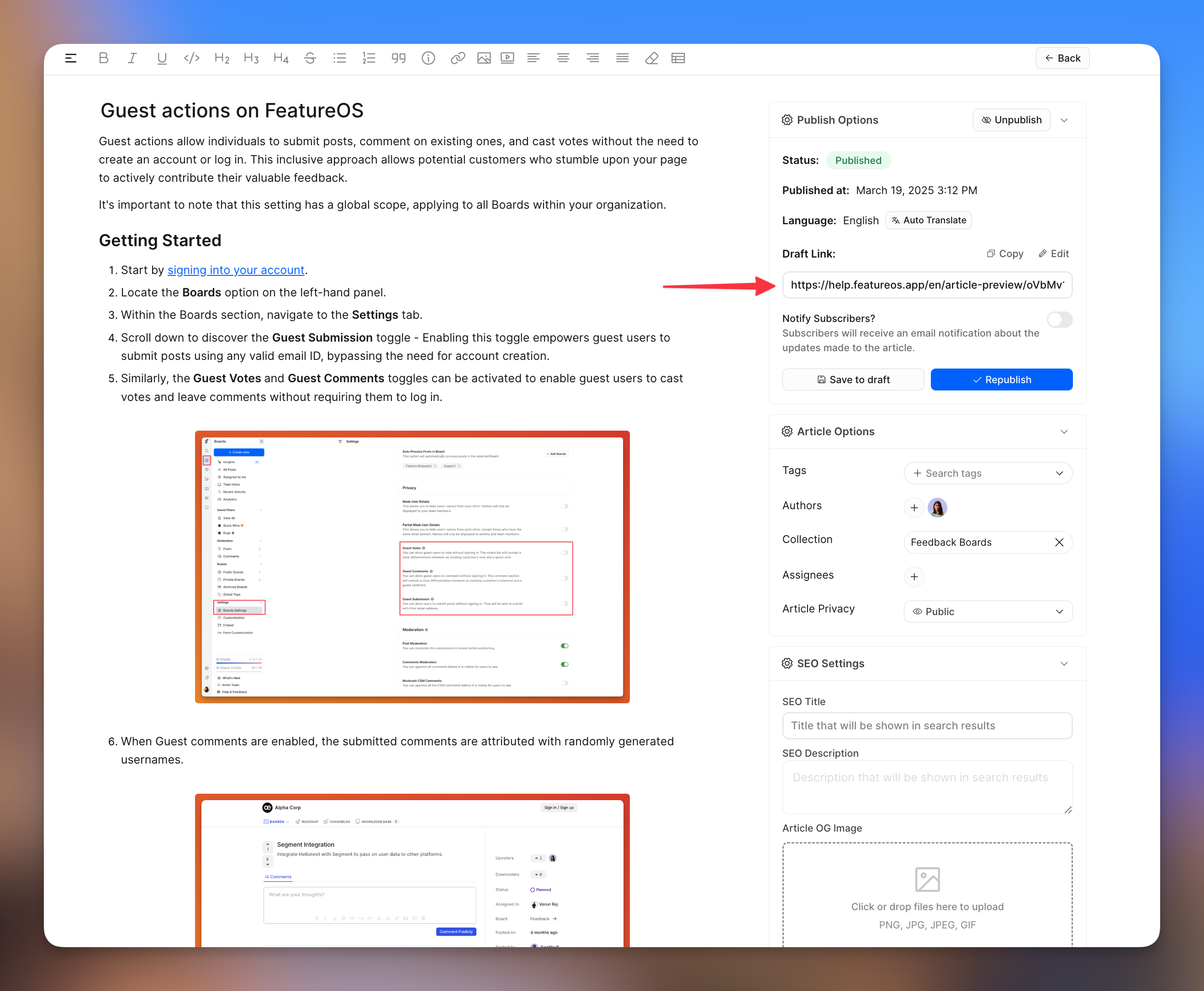Open Article Privacy Public dropdown
Screen dimensions: 1204x991
pyautogui.click(x=988, y=611)
